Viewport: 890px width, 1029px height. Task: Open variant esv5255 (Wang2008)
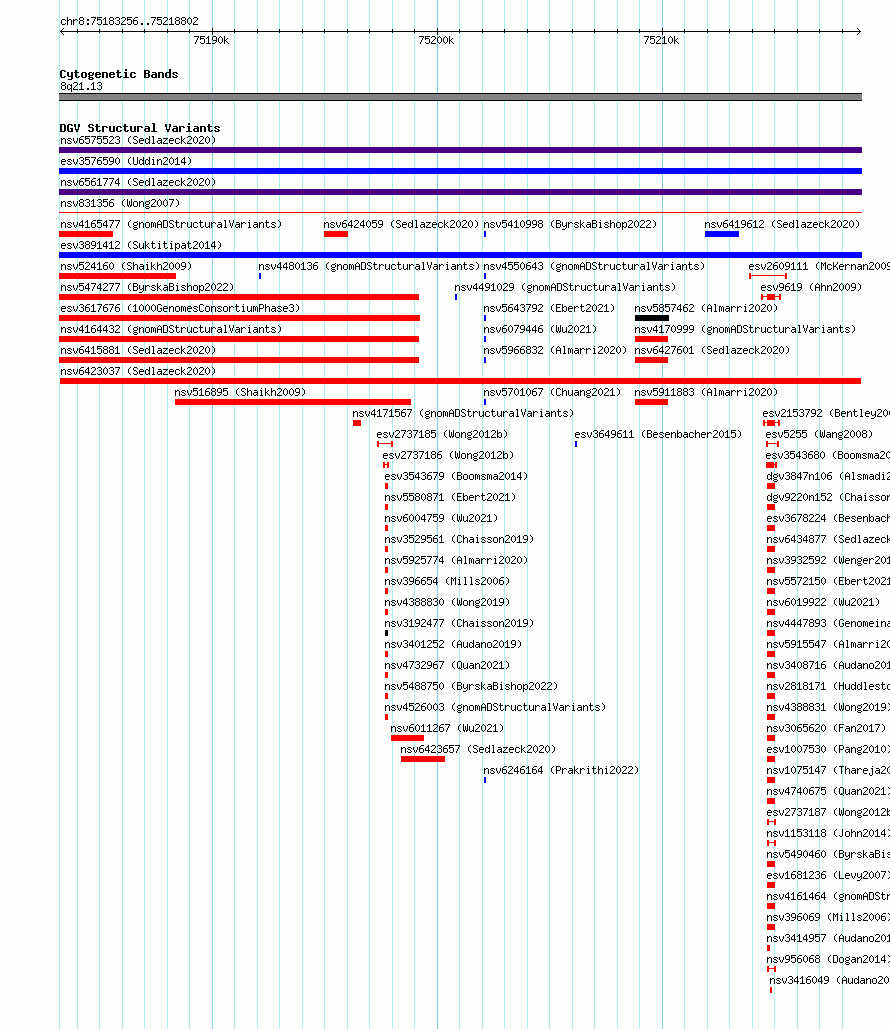click(x=820, y=434)
